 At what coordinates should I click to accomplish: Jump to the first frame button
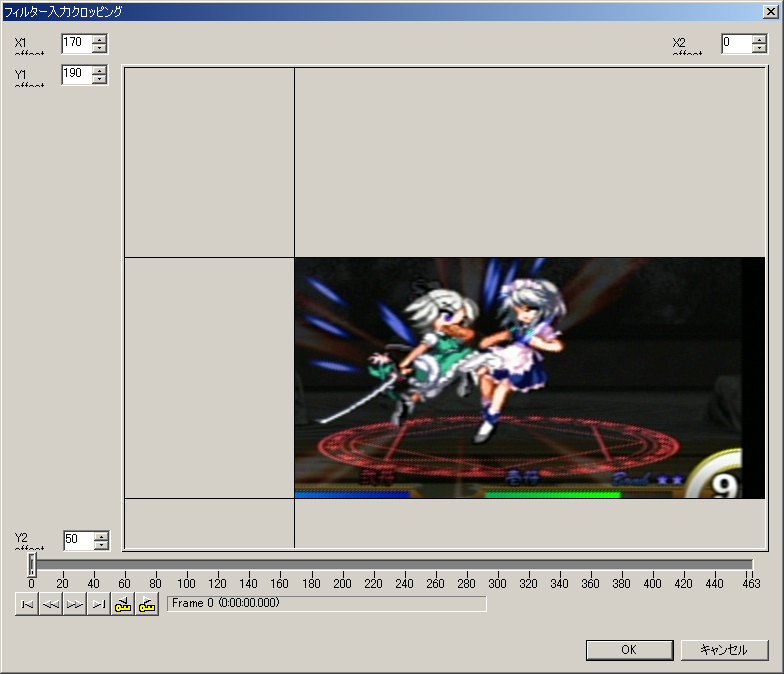tap(27, 605)
